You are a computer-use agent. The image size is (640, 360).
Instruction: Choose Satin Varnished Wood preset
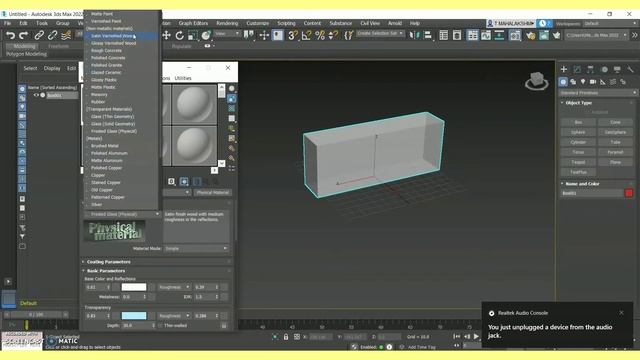point(121,36)
